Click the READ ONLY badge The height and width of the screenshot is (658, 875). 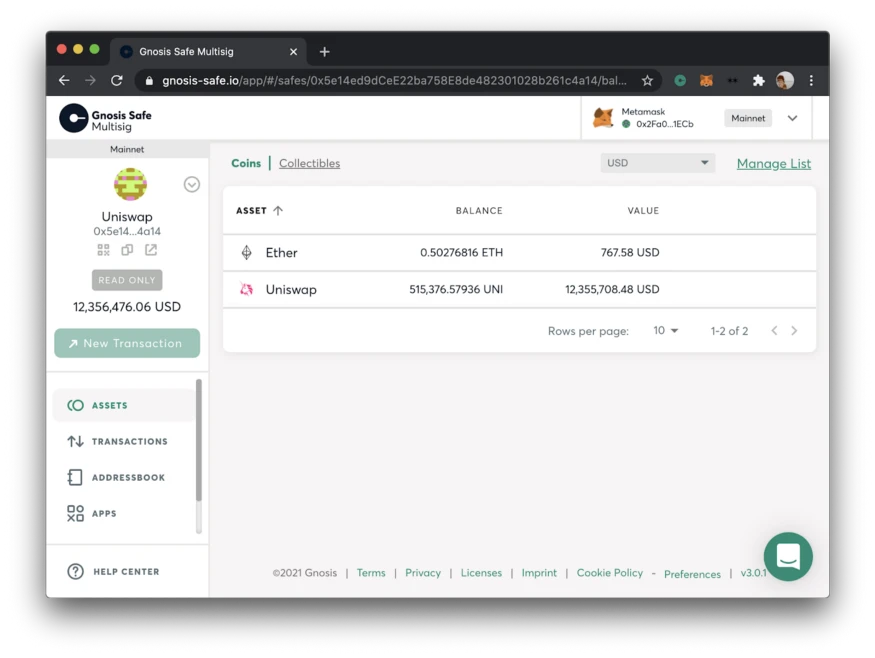coord(127,280)
